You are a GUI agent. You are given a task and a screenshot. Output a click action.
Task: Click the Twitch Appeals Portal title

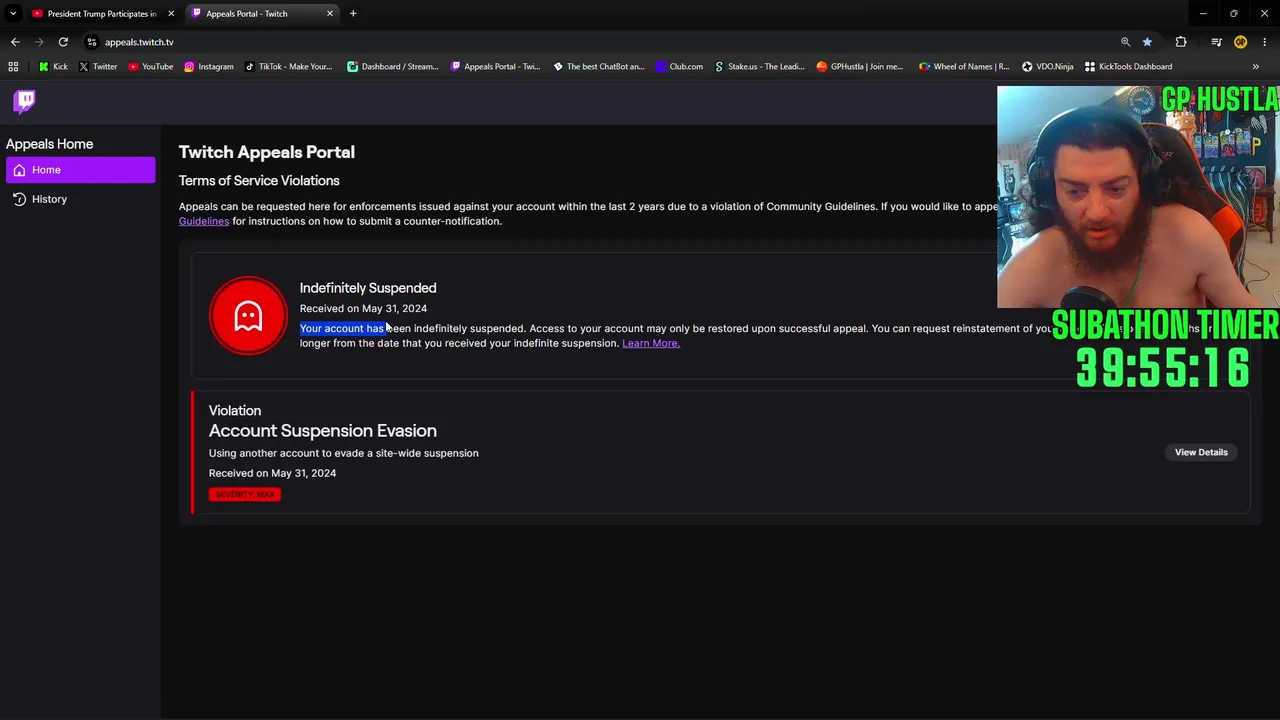click(x=267, y=152)
